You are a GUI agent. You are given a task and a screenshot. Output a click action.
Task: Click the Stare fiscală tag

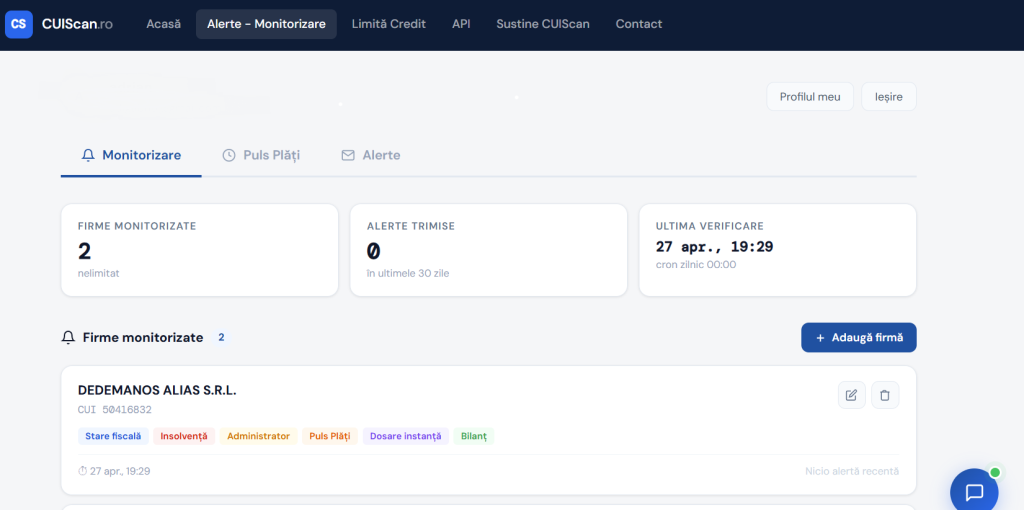click(x=113, y=436)
